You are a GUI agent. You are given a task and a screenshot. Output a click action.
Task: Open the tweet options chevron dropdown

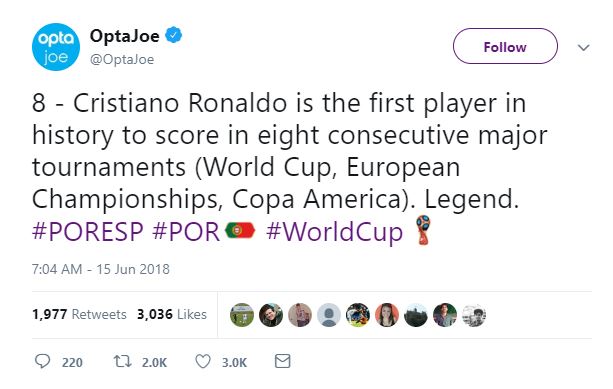(x=583, y=48)
